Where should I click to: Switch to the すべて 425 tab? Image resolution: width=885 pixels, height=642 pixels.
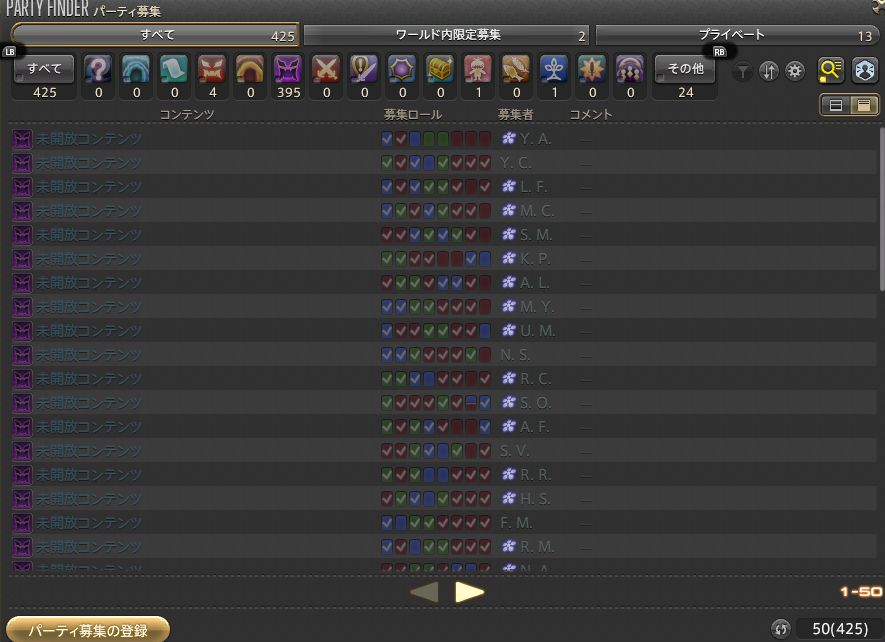156,35
